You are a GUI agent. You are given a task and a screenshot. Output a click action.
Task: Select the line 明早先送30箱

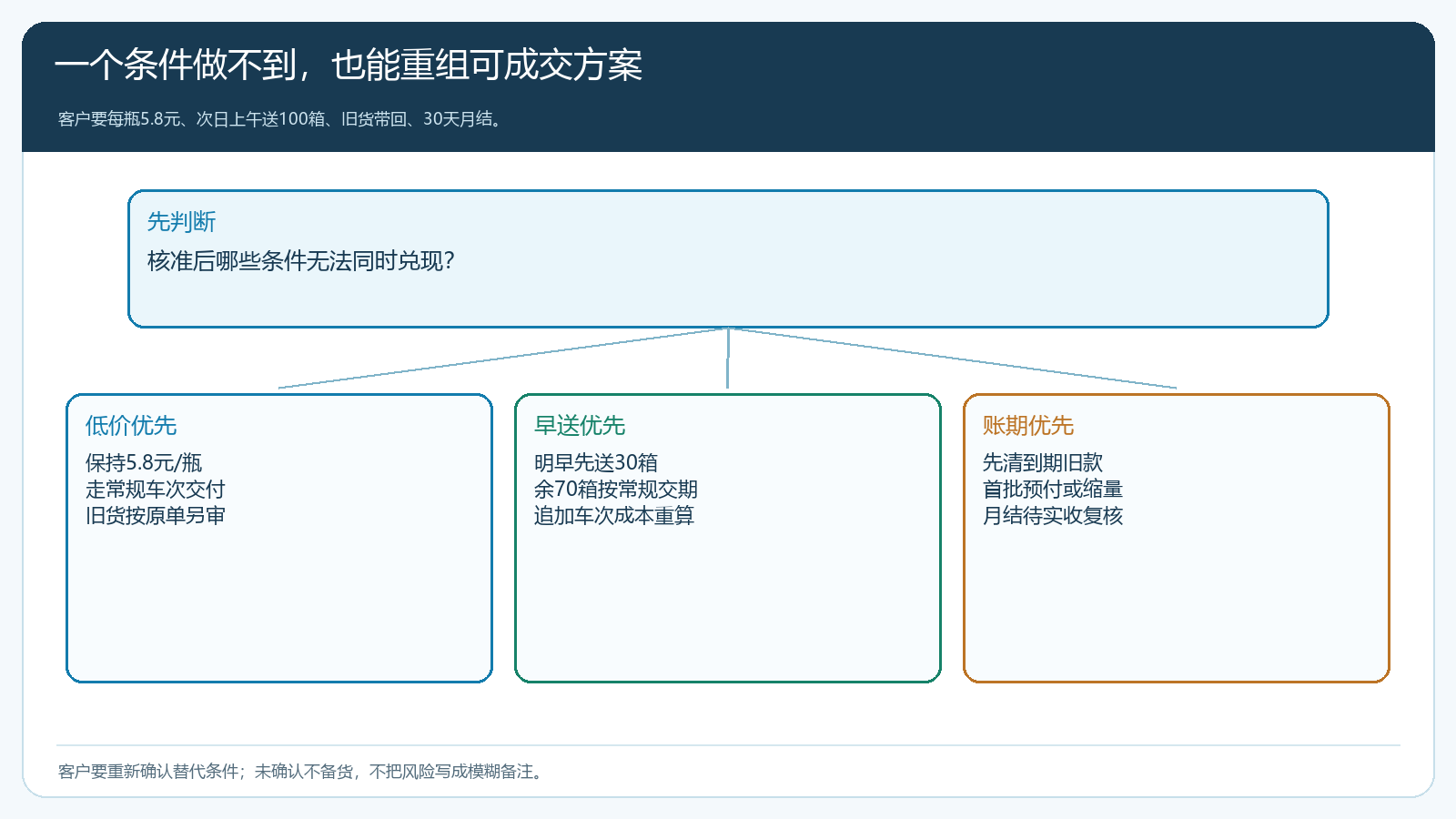[596, 462]
